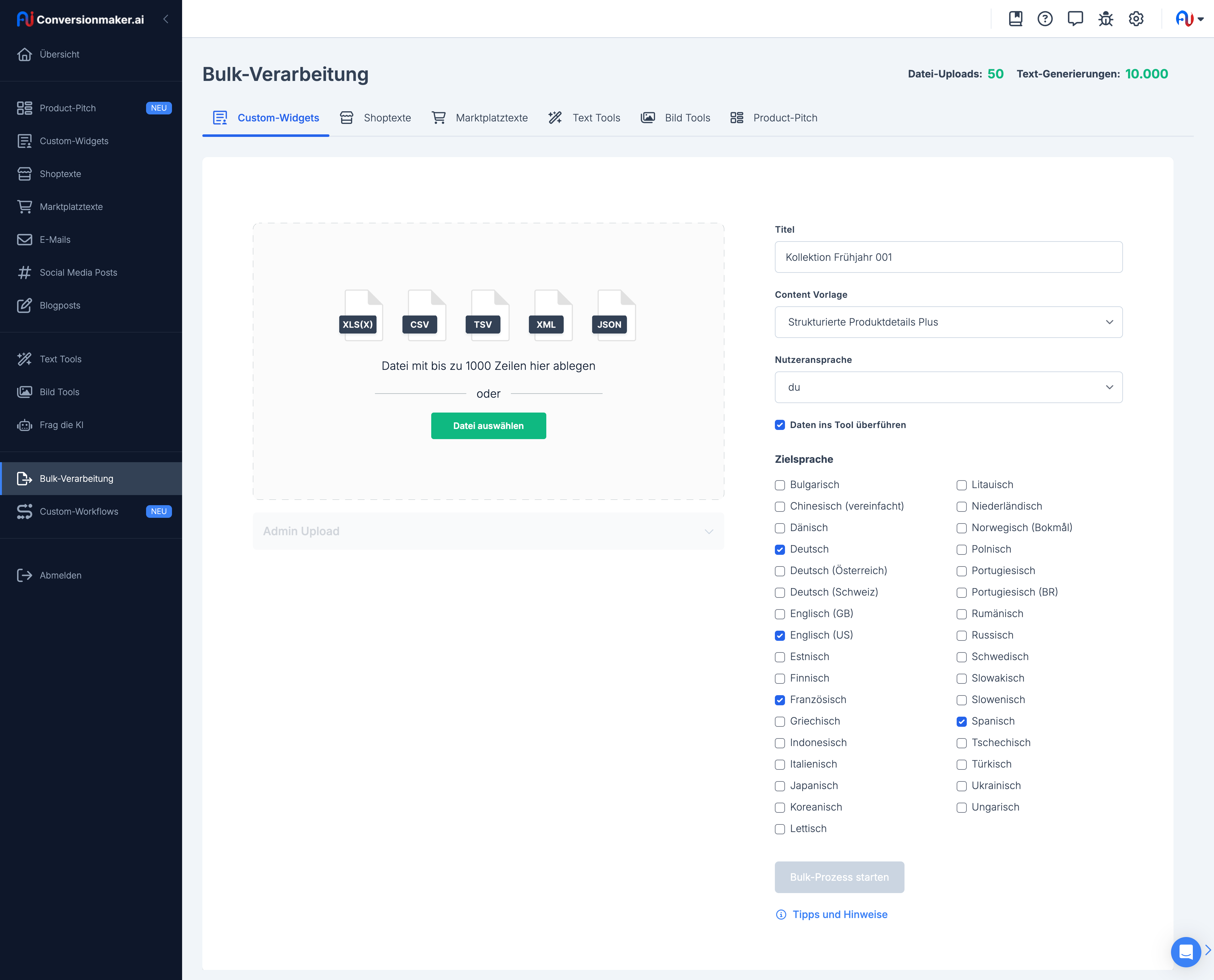Viewport: 1214px width, 980px height.
Task: Open the feedback chat icon in header
Action: click(x=1075, y=19)
